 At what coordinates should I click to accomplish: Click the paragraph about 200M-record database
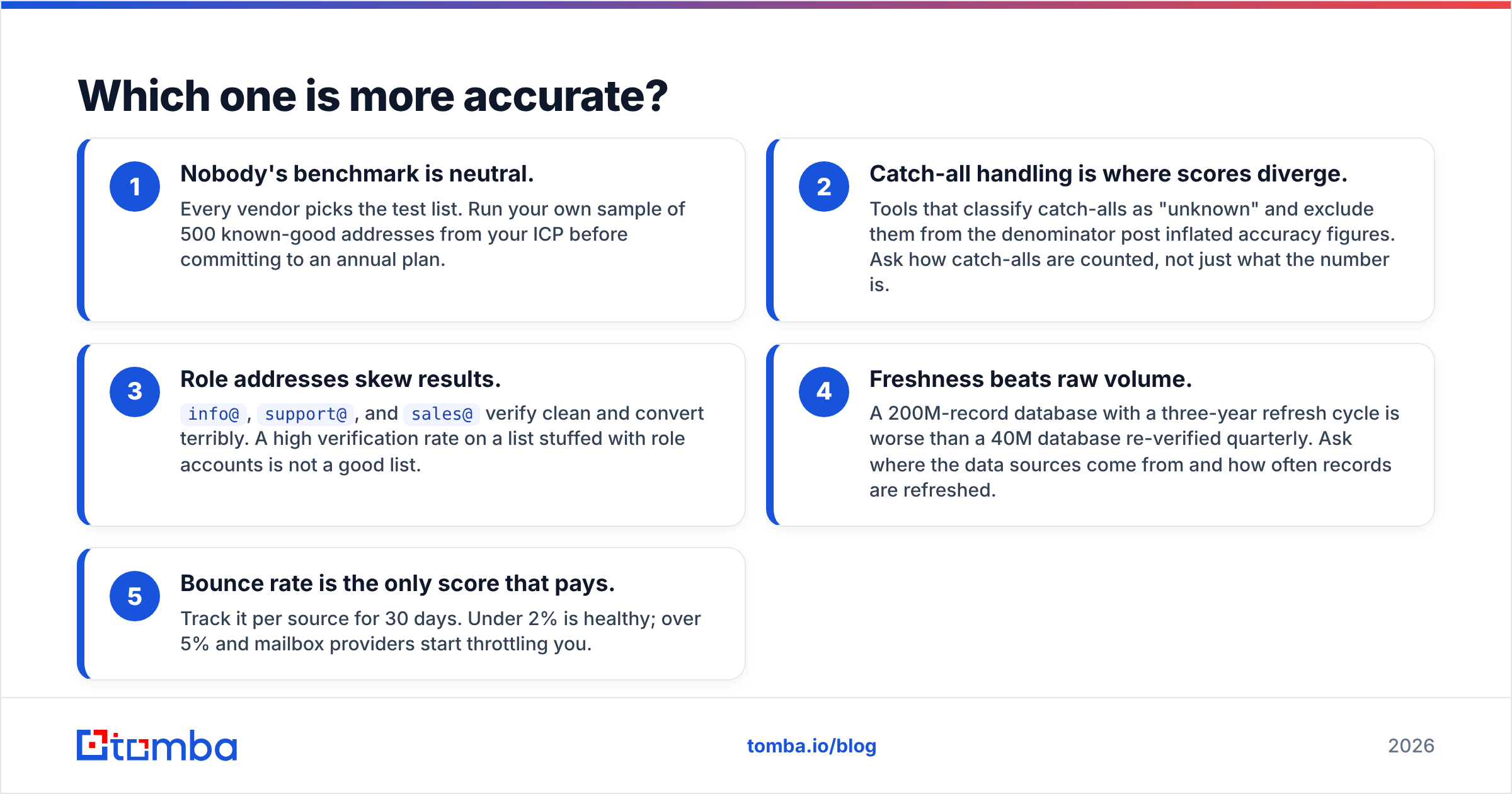click(x=1134, y=452)
